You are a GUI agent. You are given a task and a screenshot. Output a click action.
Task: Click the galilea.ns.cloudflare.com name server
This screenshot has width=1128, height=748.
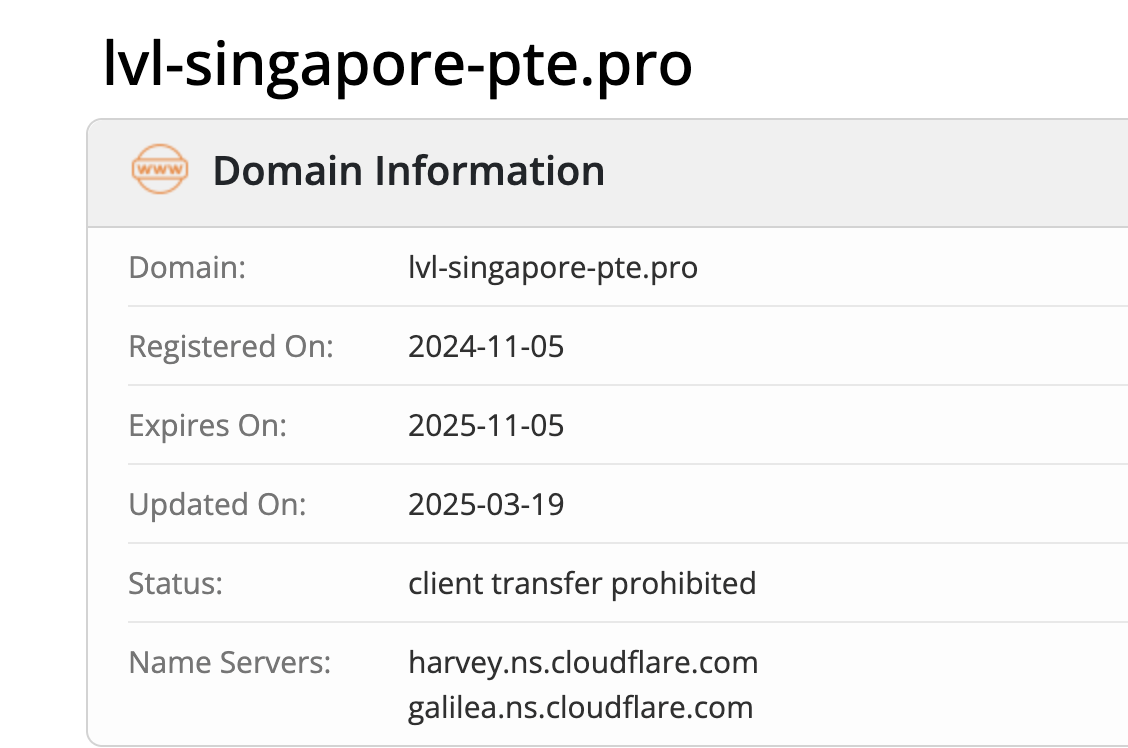[580, 708]
